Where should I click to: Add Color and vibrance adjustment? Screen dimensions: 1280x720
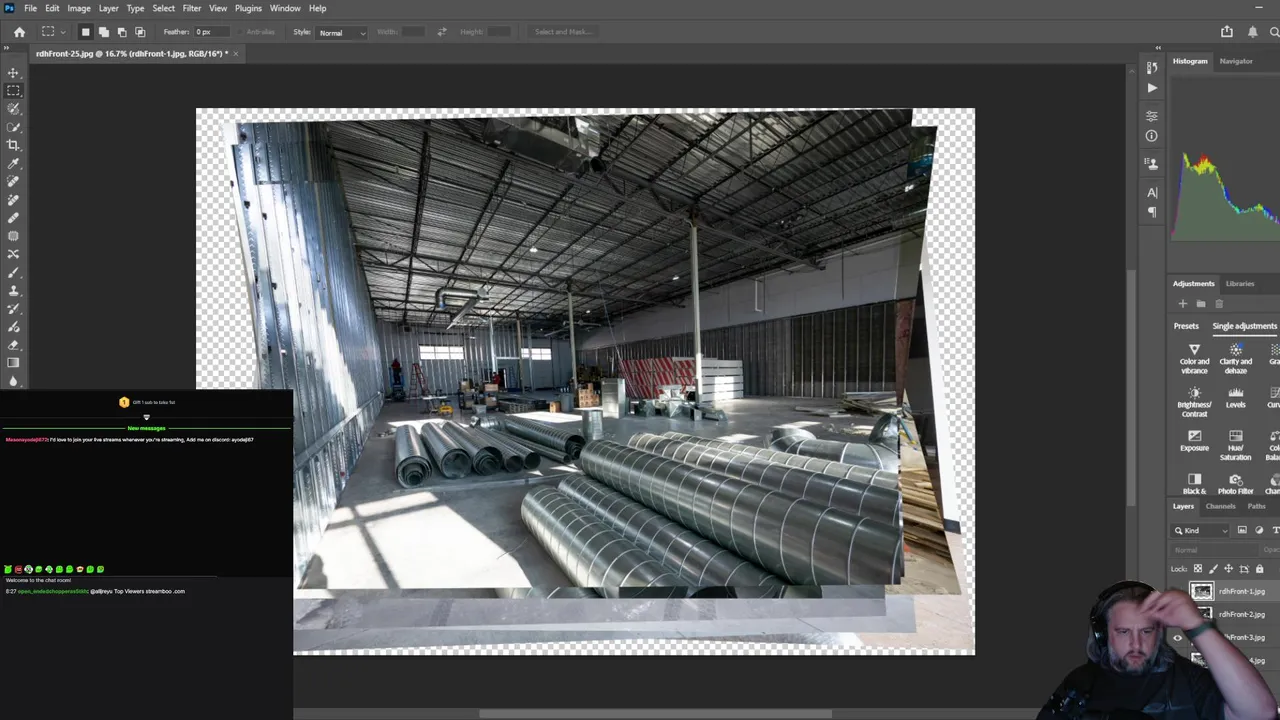[x=1194, y=359]
